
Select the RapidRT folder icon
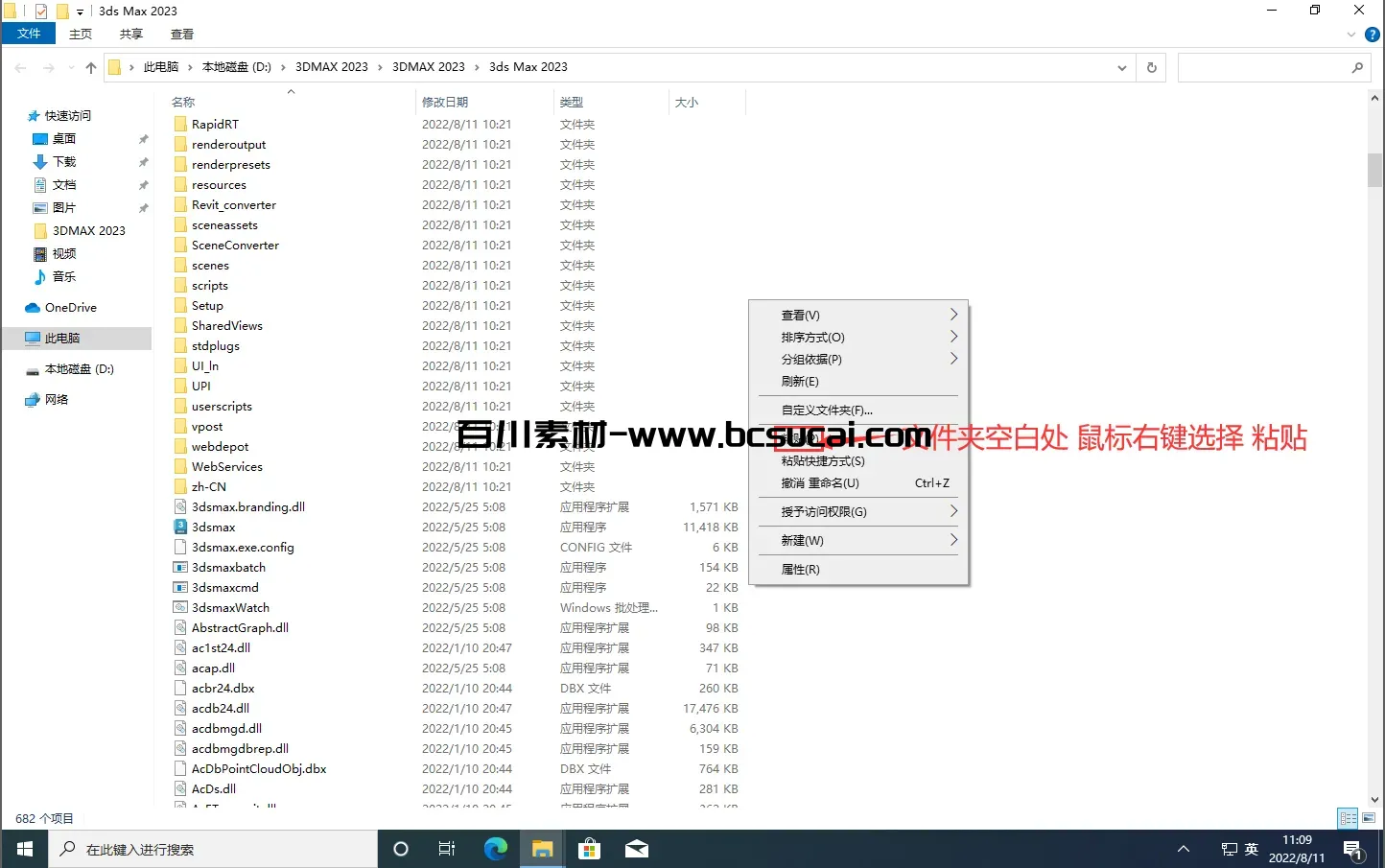click(180, 124)
